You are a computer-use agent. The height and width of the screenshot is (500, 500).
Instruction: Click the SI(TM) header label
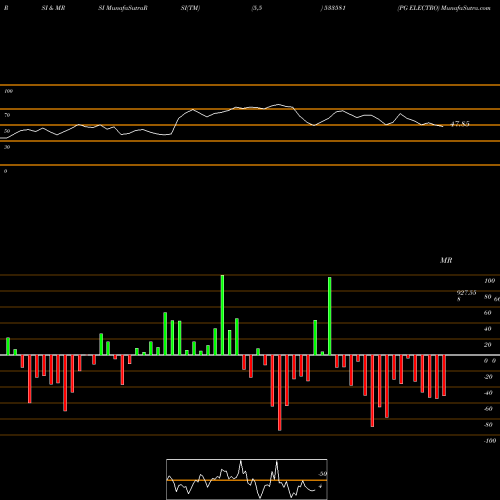190,8
